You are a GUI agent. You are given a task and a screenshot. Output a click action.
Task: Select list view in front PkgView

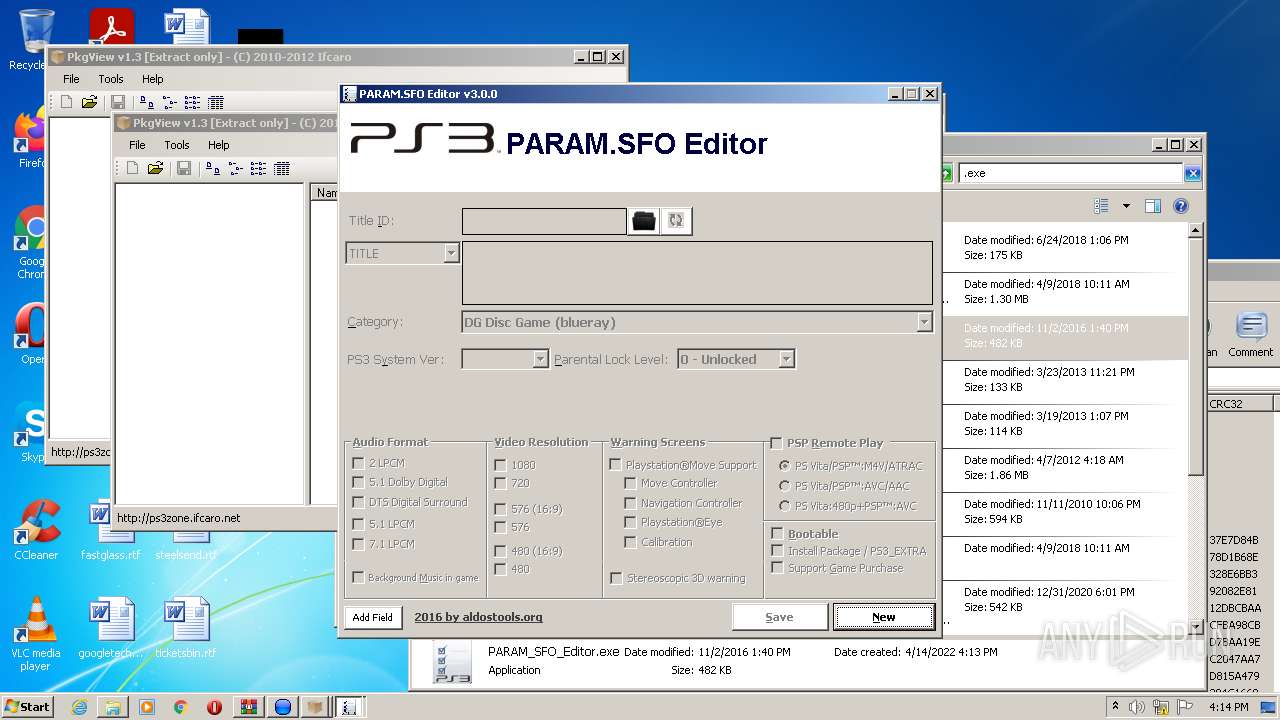click(x=259, y=168)
